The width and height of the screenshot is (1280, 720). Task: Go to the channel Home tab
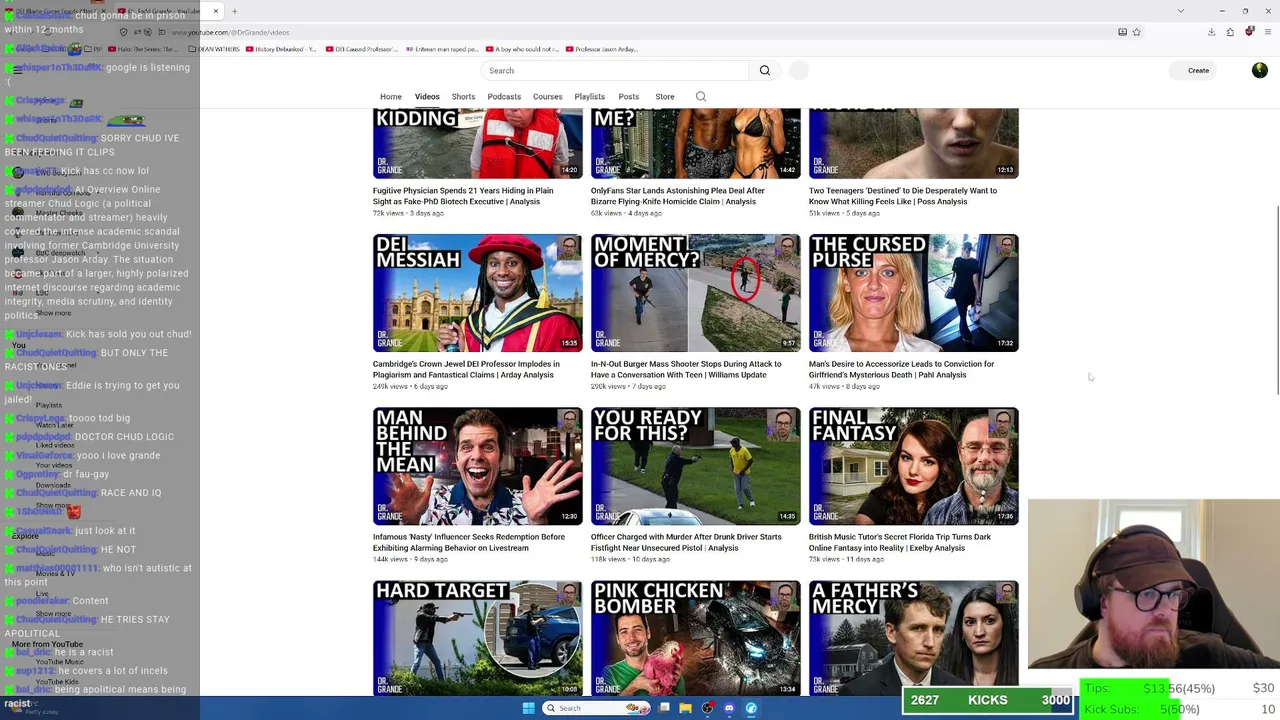391,97
